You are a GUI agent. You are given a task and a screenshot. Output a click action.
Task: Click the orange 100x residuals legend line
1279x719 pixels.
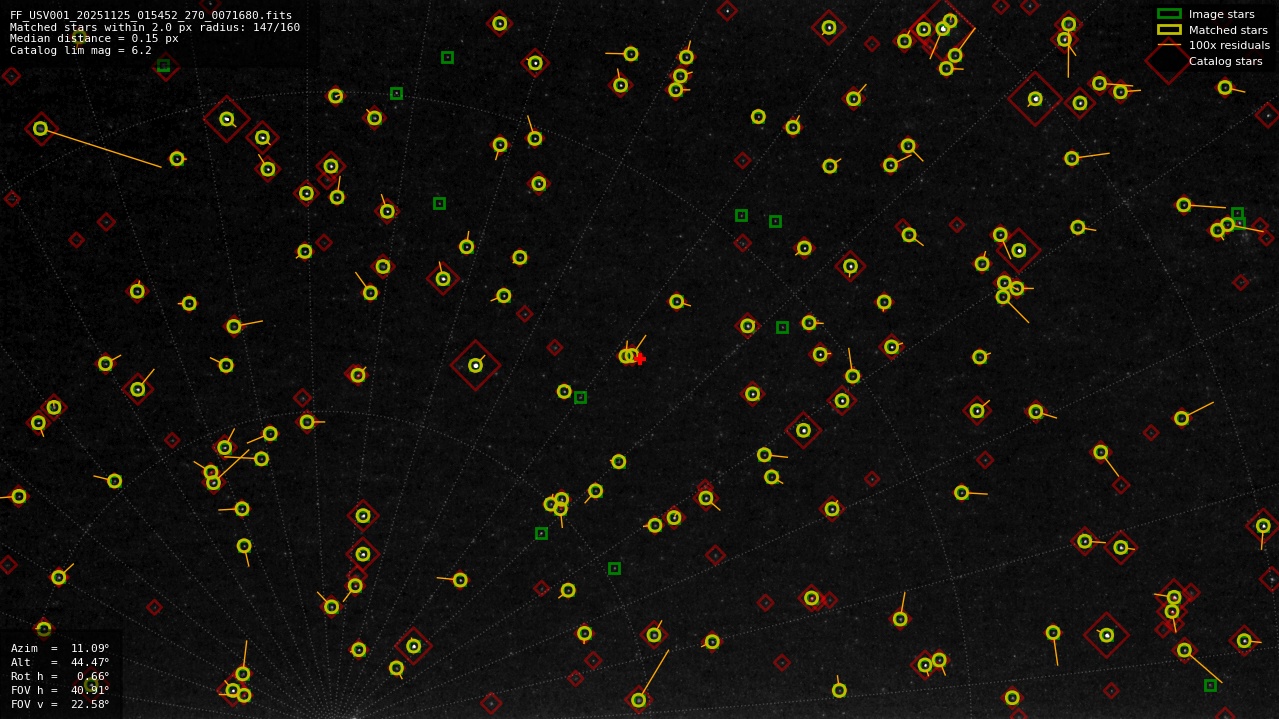click(x=1169, y=45)
